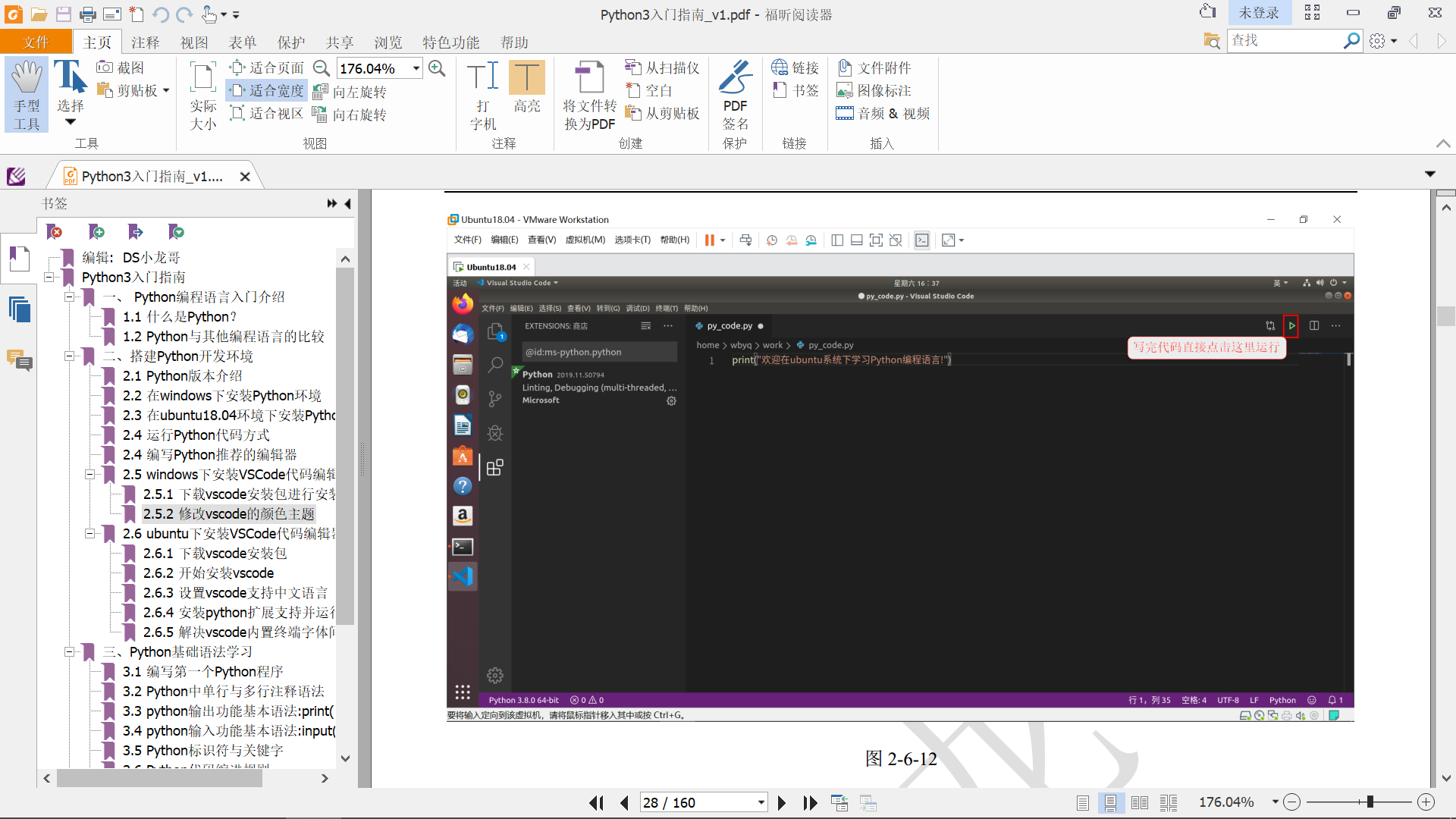Open the zoom percentage dropdown
Screen dimensions: 1456x819
[x=416, y=68]
